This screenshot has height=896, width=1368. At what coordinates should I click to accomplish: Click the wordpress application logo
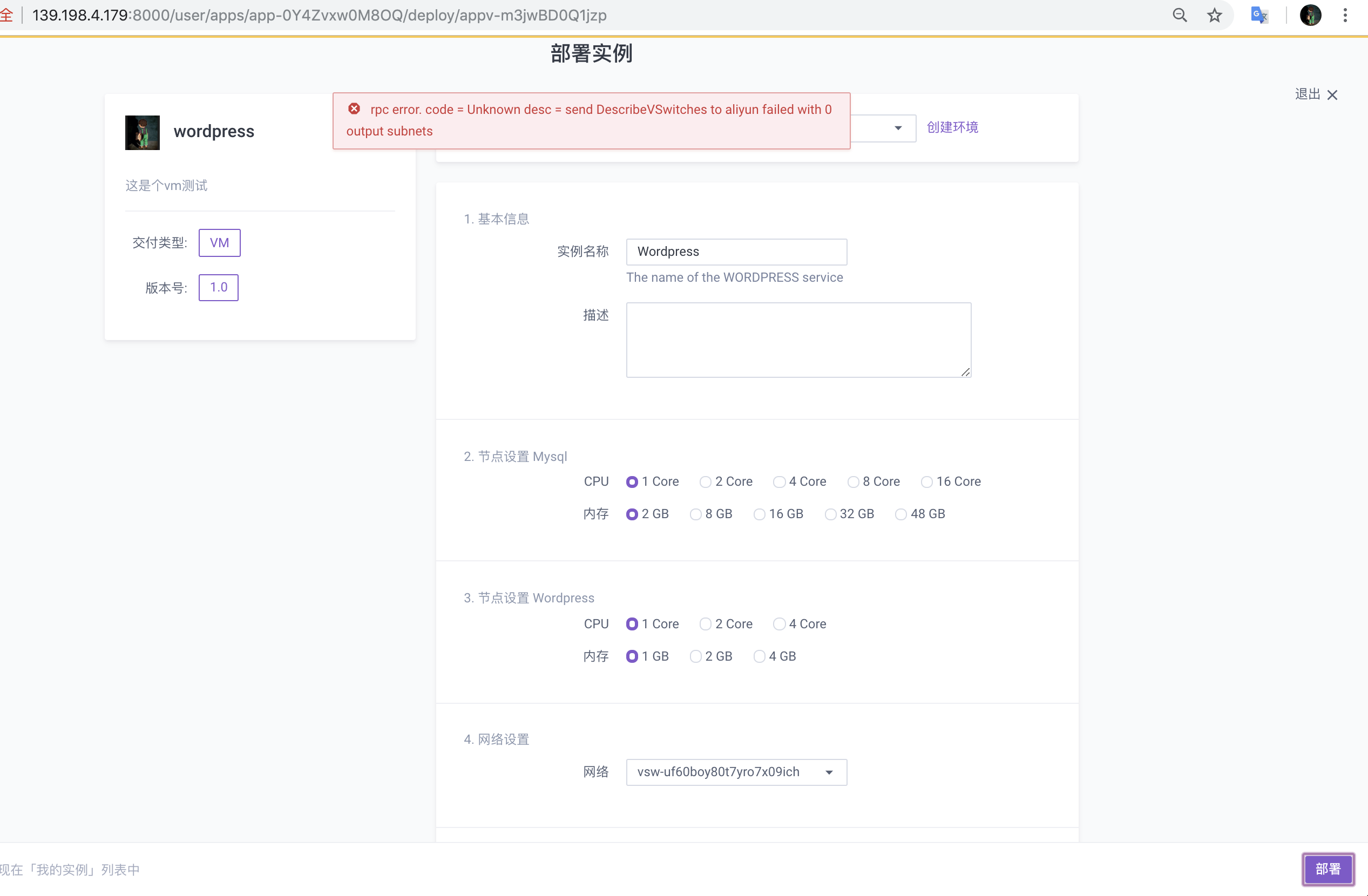click(142, 132)
